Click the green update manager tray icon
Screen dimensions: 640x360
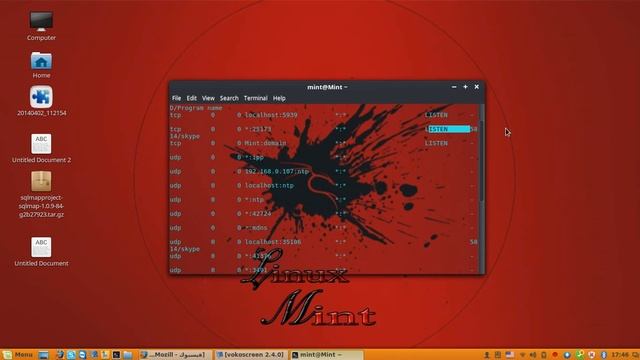coord(580,355)
